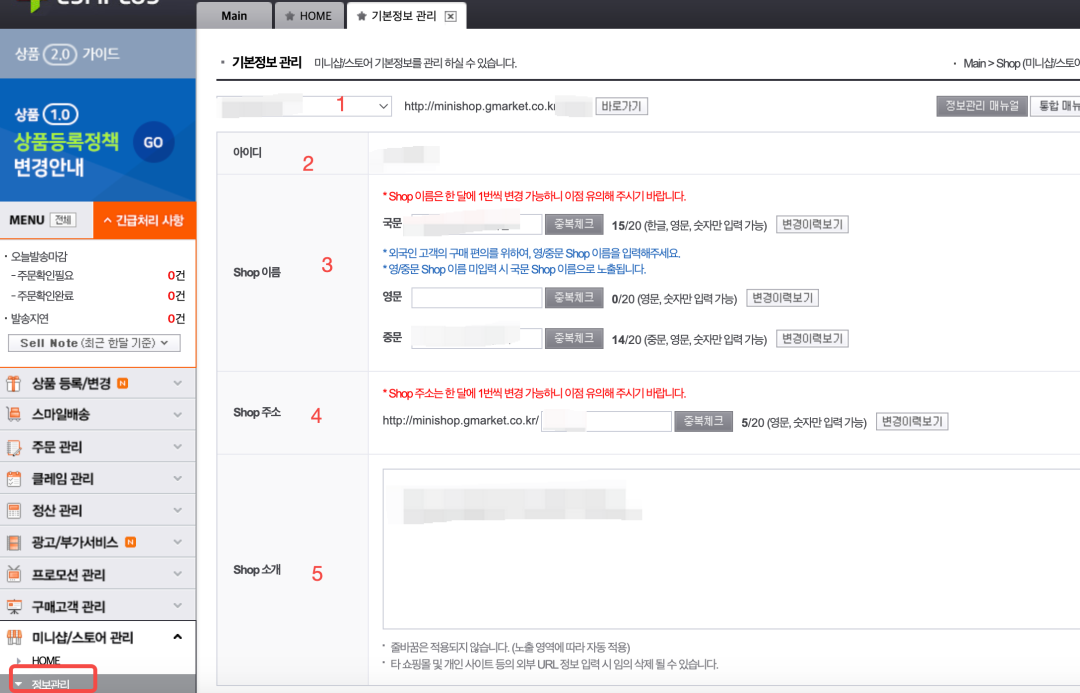Screen dimensions: 1080x693
Task: Click the 주문확인필요 count 0건
Action: (x=176, y=276)
